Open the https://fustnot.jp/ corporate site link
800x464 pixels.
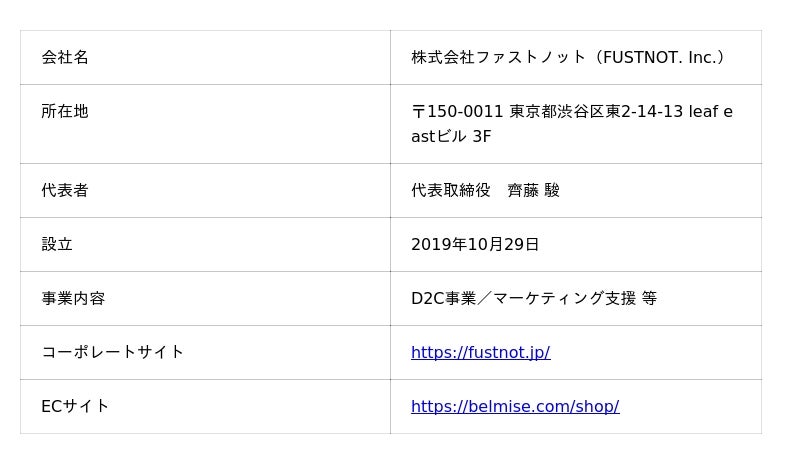480,352
